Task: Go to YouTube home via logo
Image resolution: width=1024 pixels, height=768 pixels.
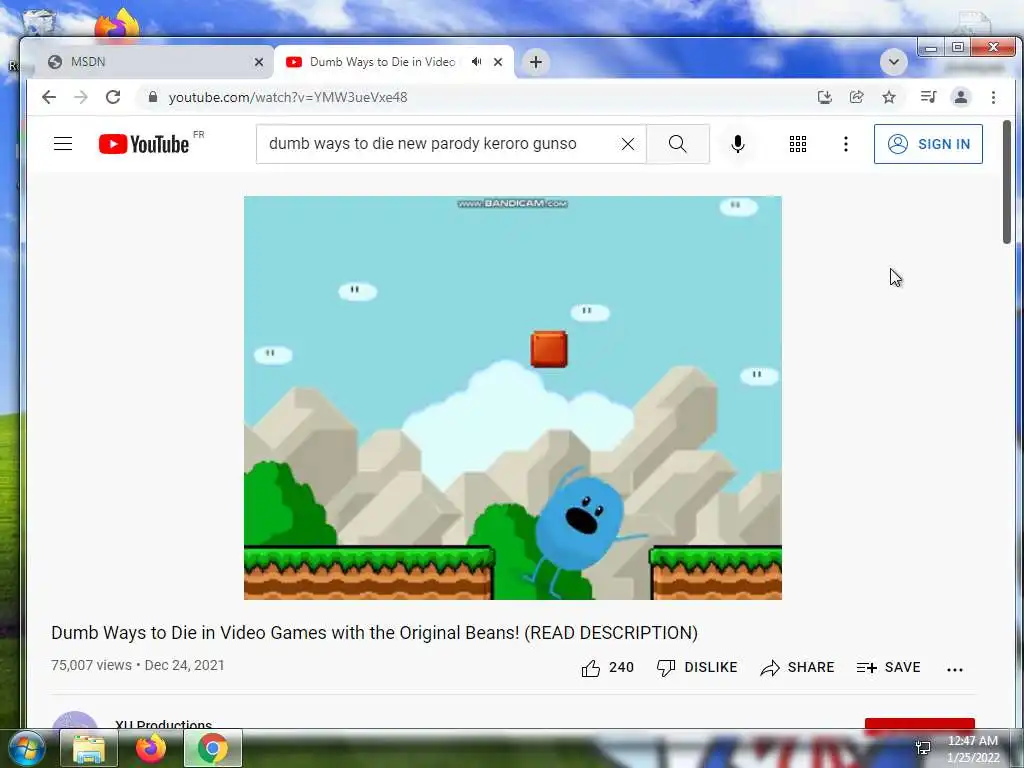Action: [144, 144]
